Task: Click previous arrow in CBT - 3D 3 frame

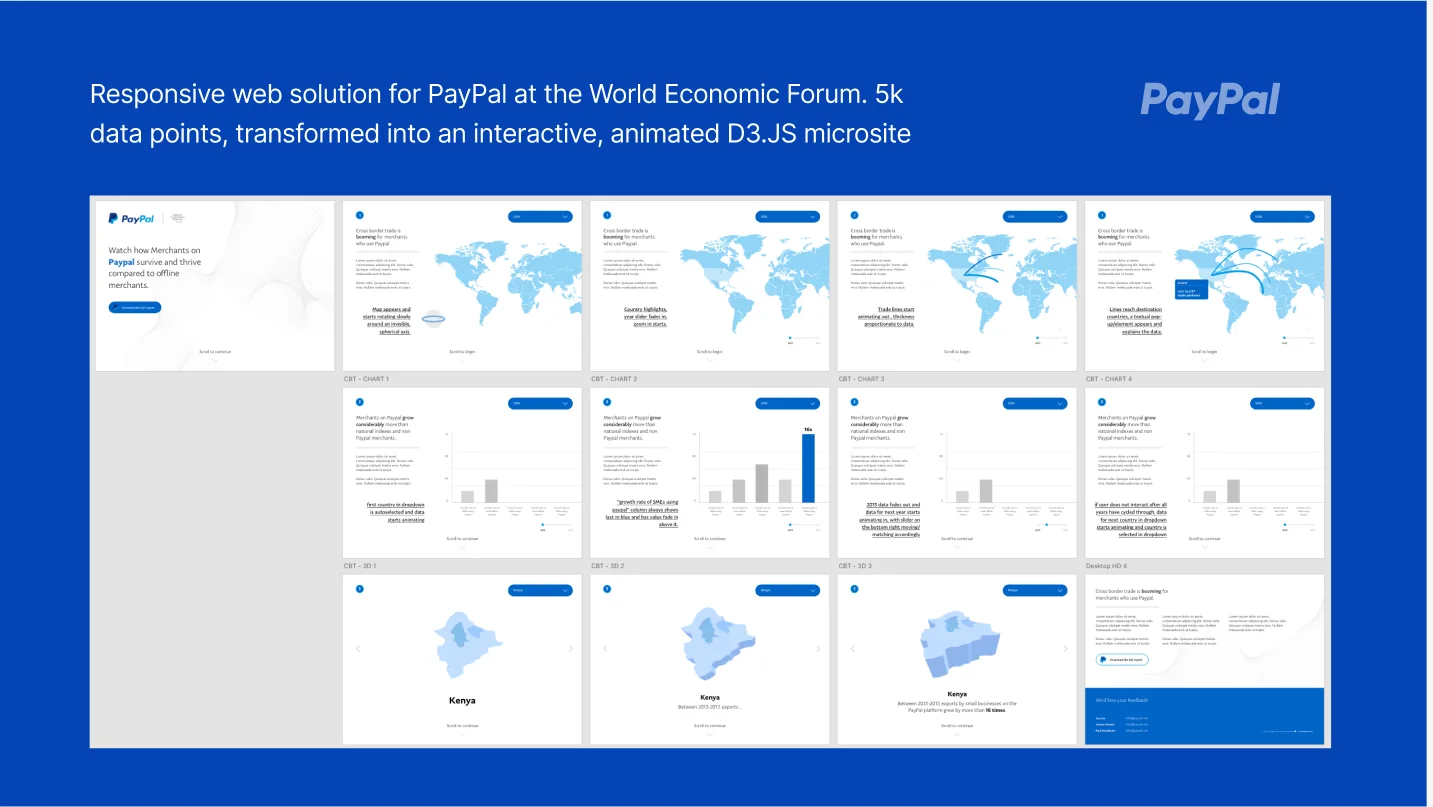Action: (x=852, y=648)
